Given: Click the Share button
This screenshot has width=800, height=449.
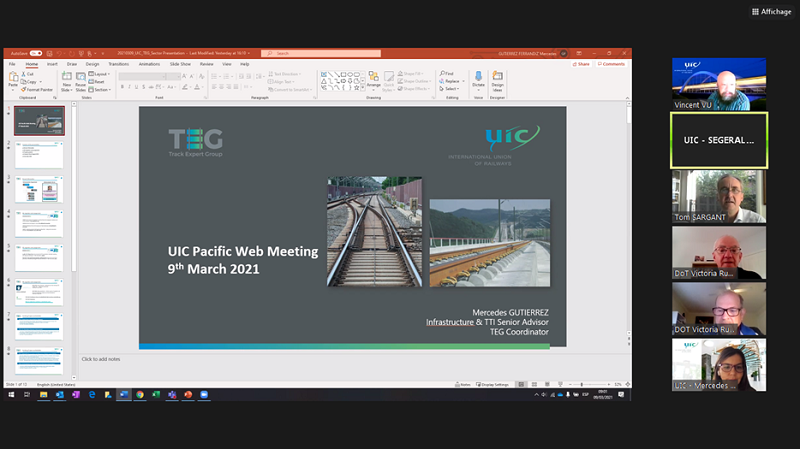Looking at the screenshot, I should (581, 64).
